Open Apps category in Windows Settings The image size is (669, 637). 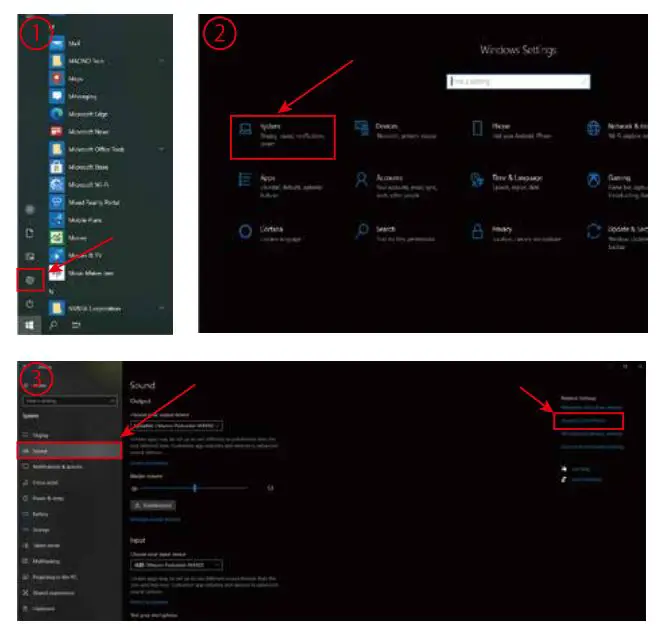(x=280, y=185)
